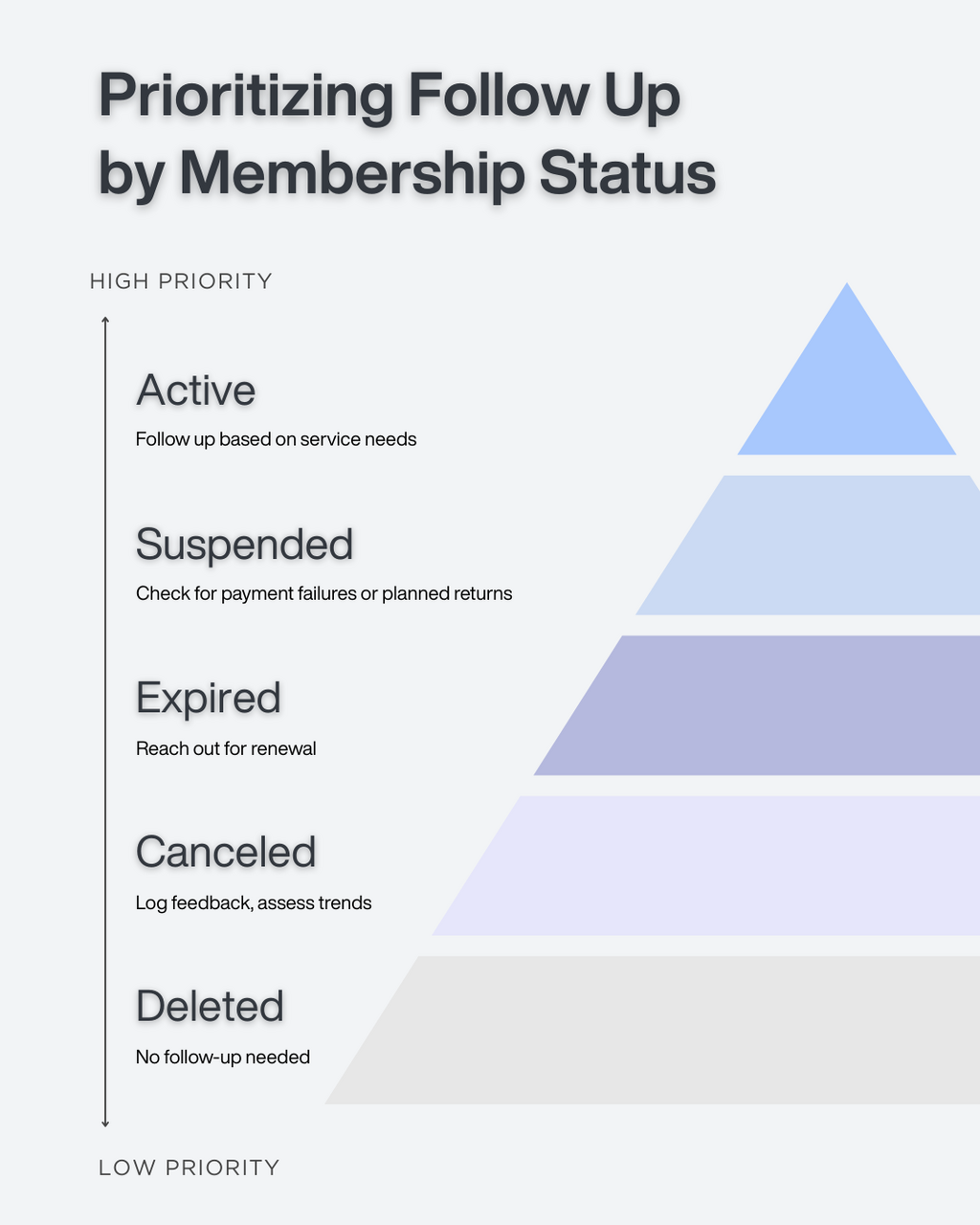Image resolution: width=980 pixels, height=1225 pixels.
Task: Click 'Log feedback, assess trends' text
Action: coord(254,902)
